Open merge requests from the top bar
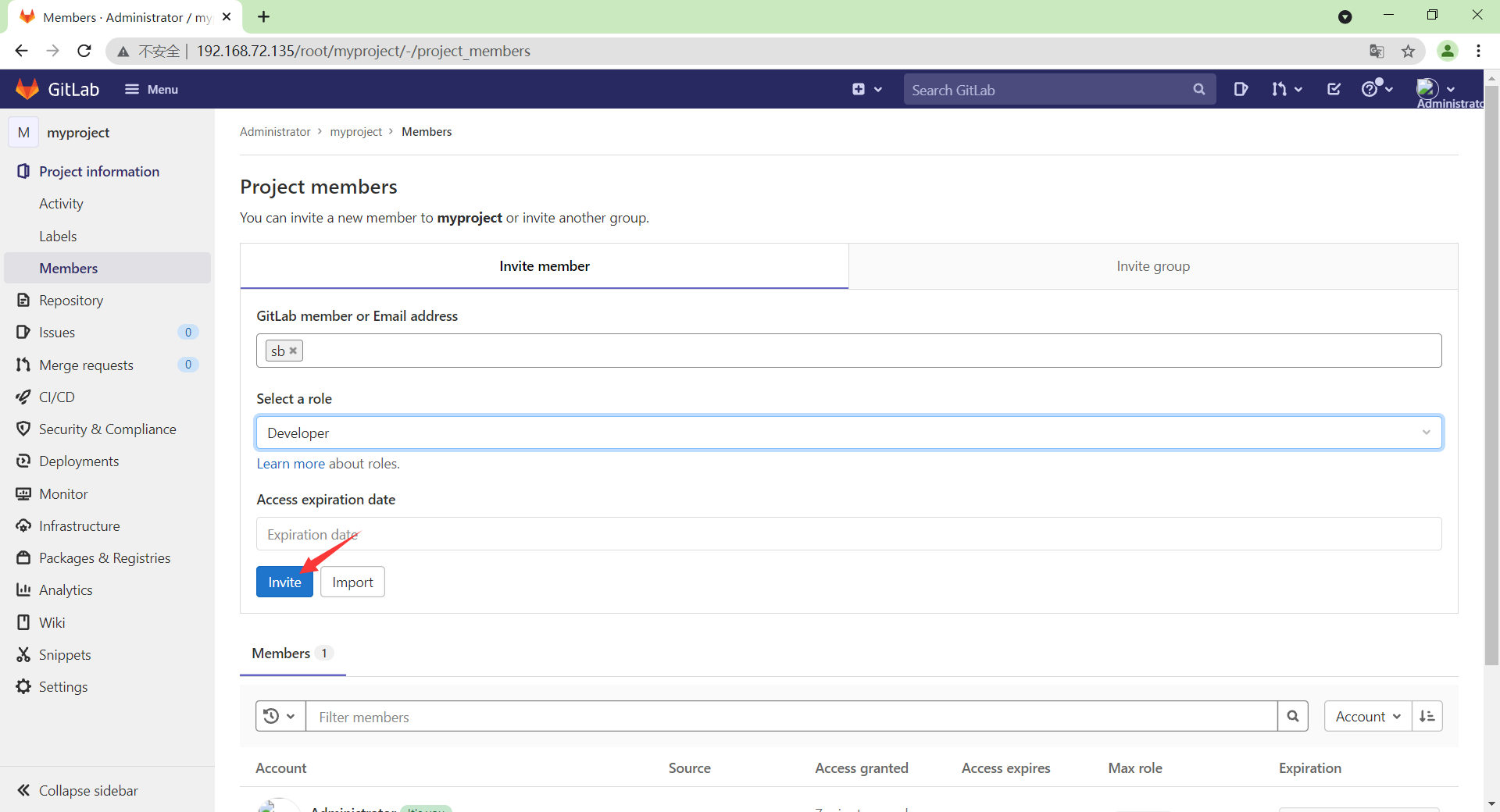1500x812 pixels. pos(1283,89)
